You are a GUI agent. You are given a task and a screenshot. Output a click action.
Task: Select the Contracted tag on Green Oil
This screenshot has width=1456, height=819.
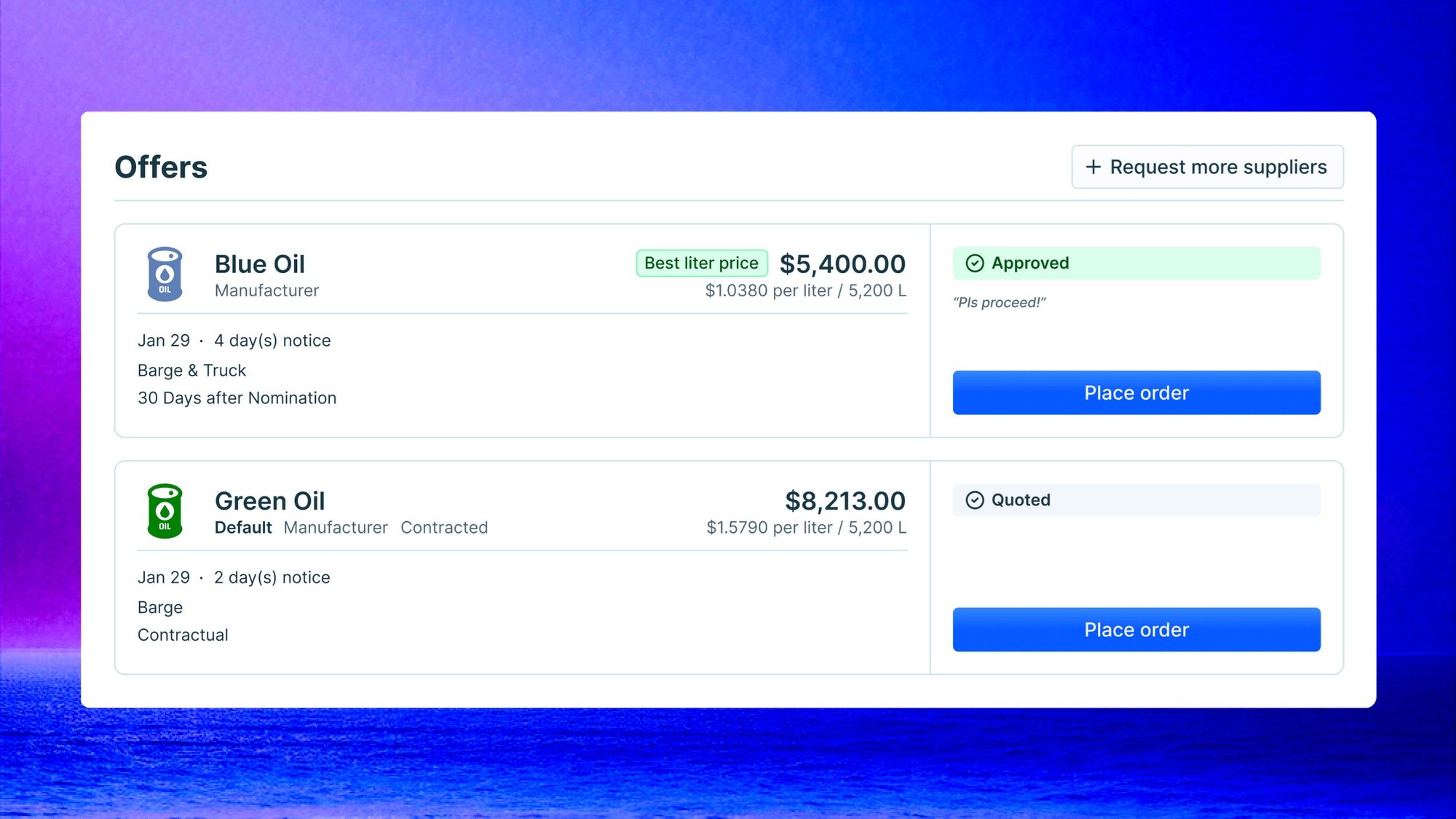coord(444,528)
